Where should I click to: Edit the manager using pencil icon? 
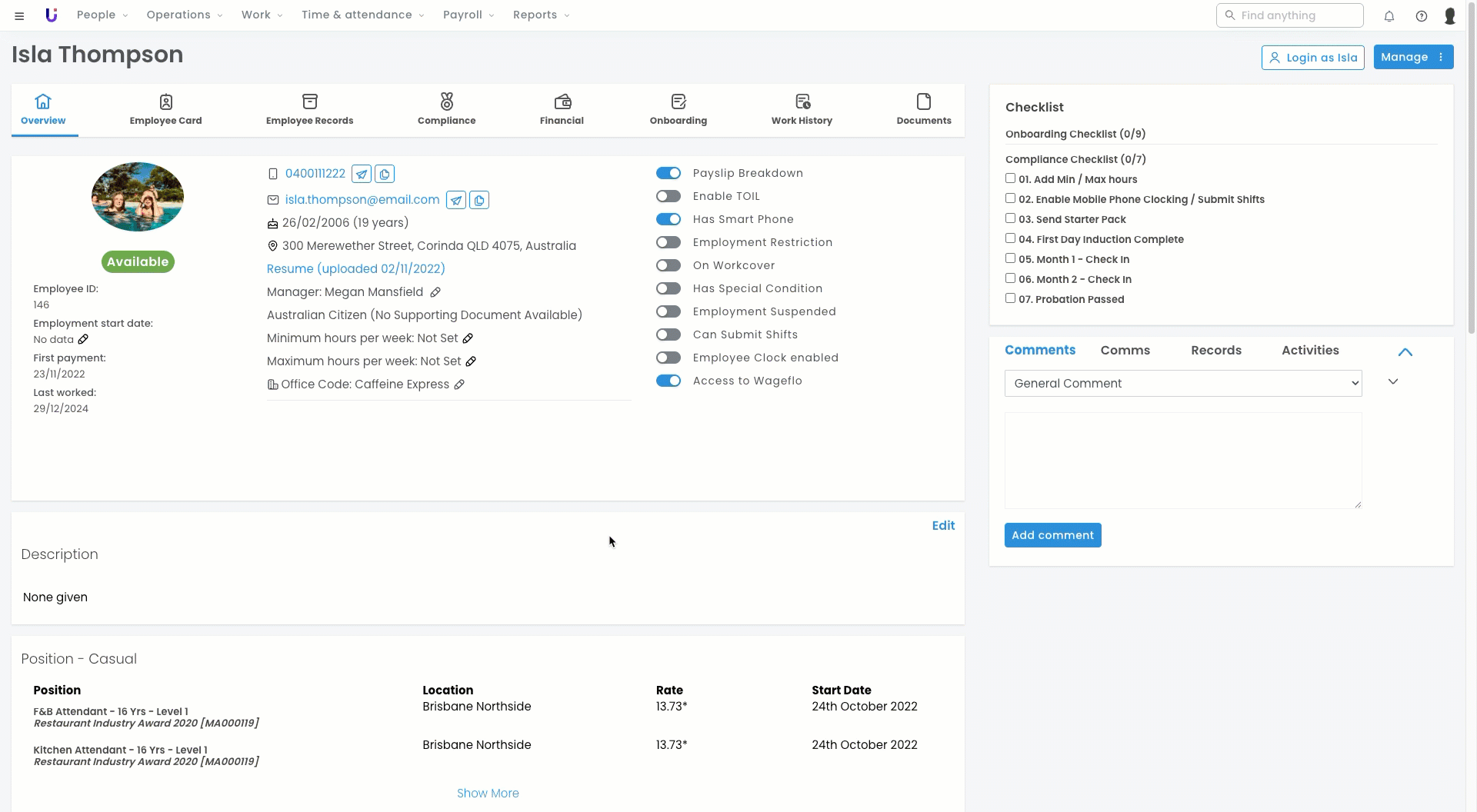coord(435,292)
